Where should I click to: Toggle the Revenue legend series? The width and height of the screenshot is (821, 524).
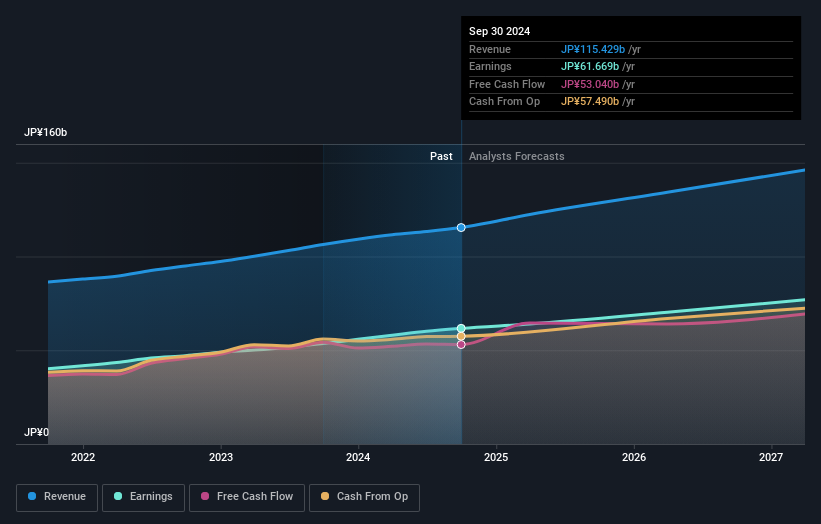(57, 497)
